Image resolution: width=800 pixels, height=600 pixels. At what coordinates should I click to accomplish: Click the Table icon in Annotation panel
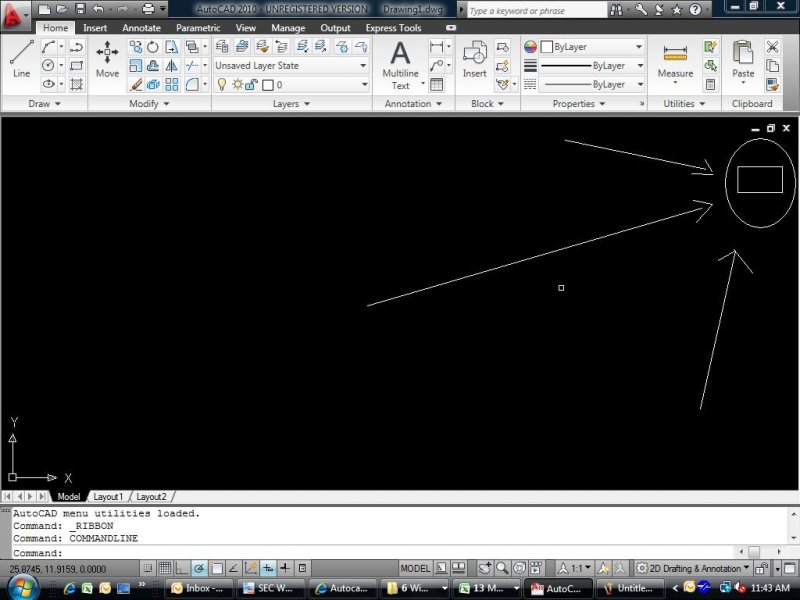[x=436, y=85]
